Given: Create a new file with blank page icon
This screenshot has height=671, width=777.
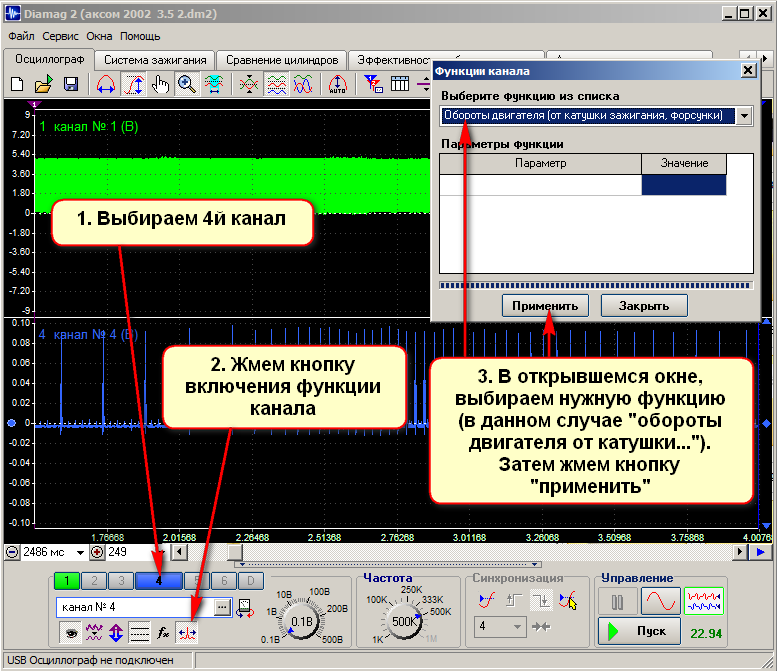Looking at the screenshot, I should [17, 84].
